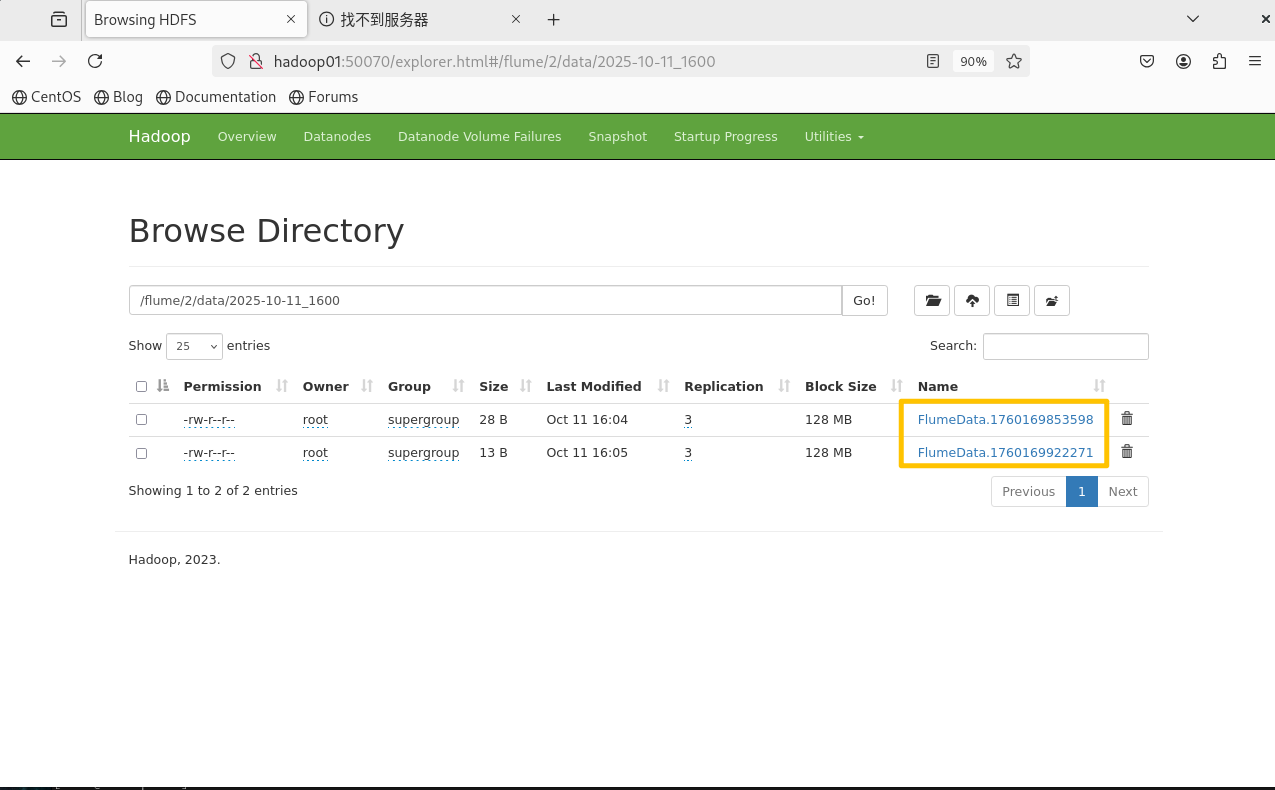The height and width of the screenshot is (790, 1275).
Task: Click the Hadoop brand link
Action: (159, 136)
